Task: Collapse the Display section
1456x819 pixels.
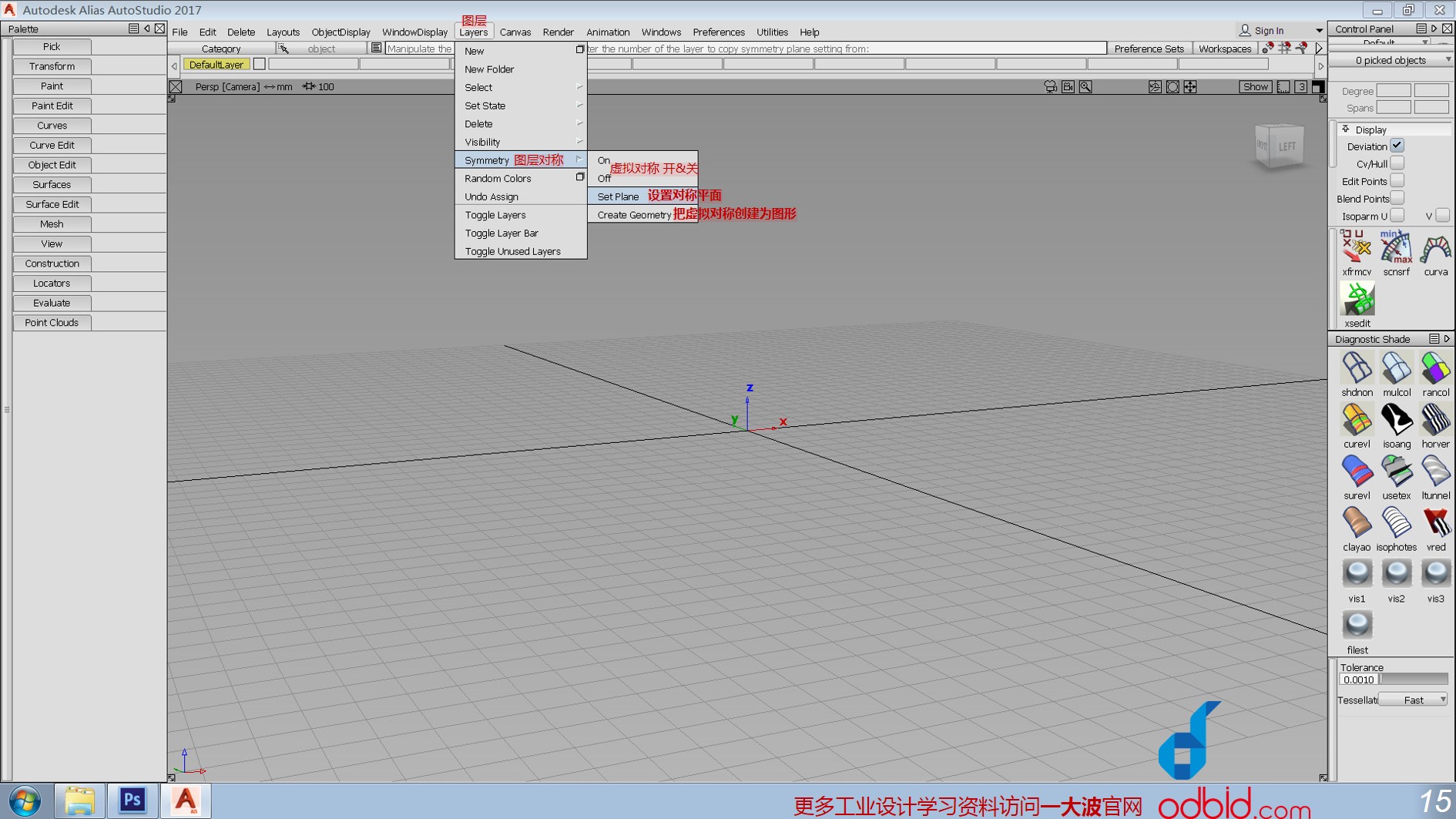Action: [x=1346, y=129]
